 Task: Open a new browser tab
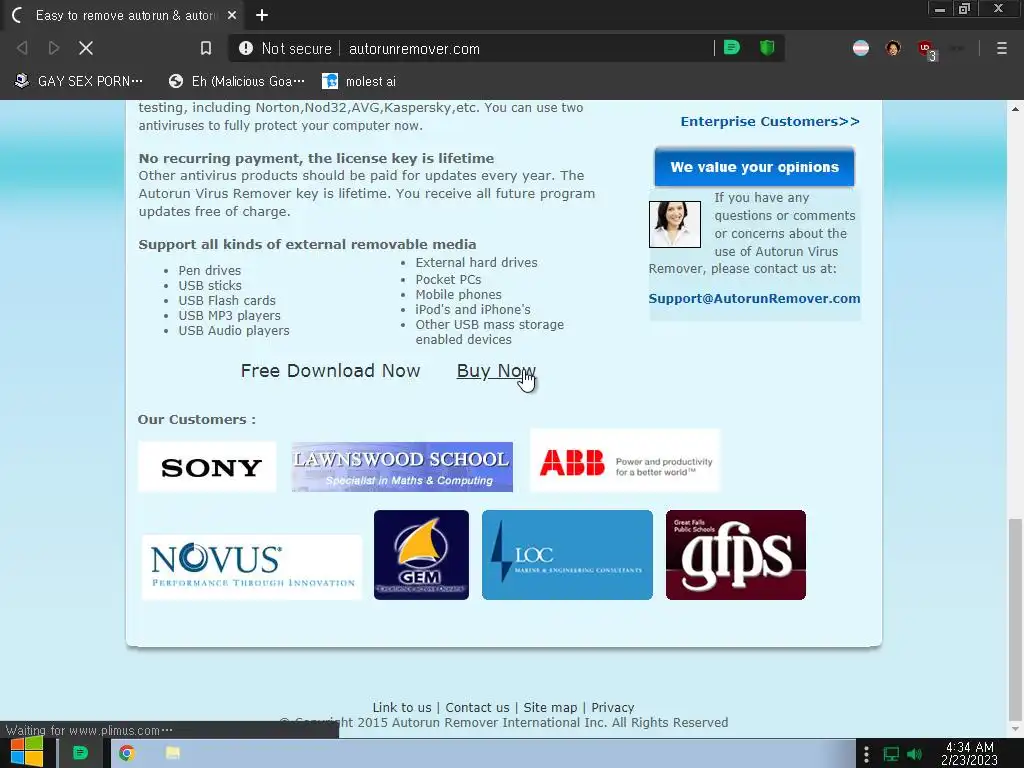[x=262, y=15]
